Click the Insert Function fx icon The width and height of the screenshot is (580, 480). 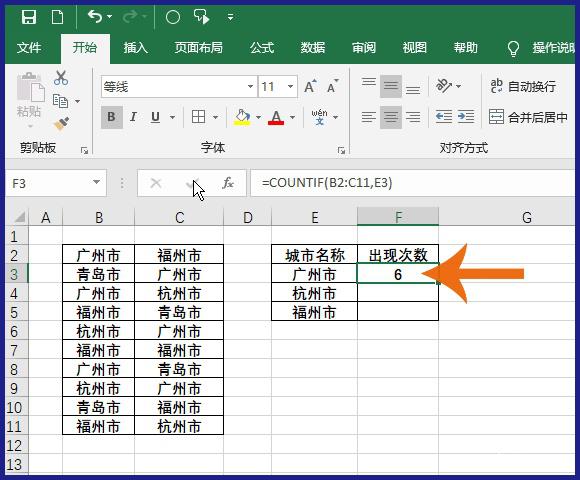228,183
